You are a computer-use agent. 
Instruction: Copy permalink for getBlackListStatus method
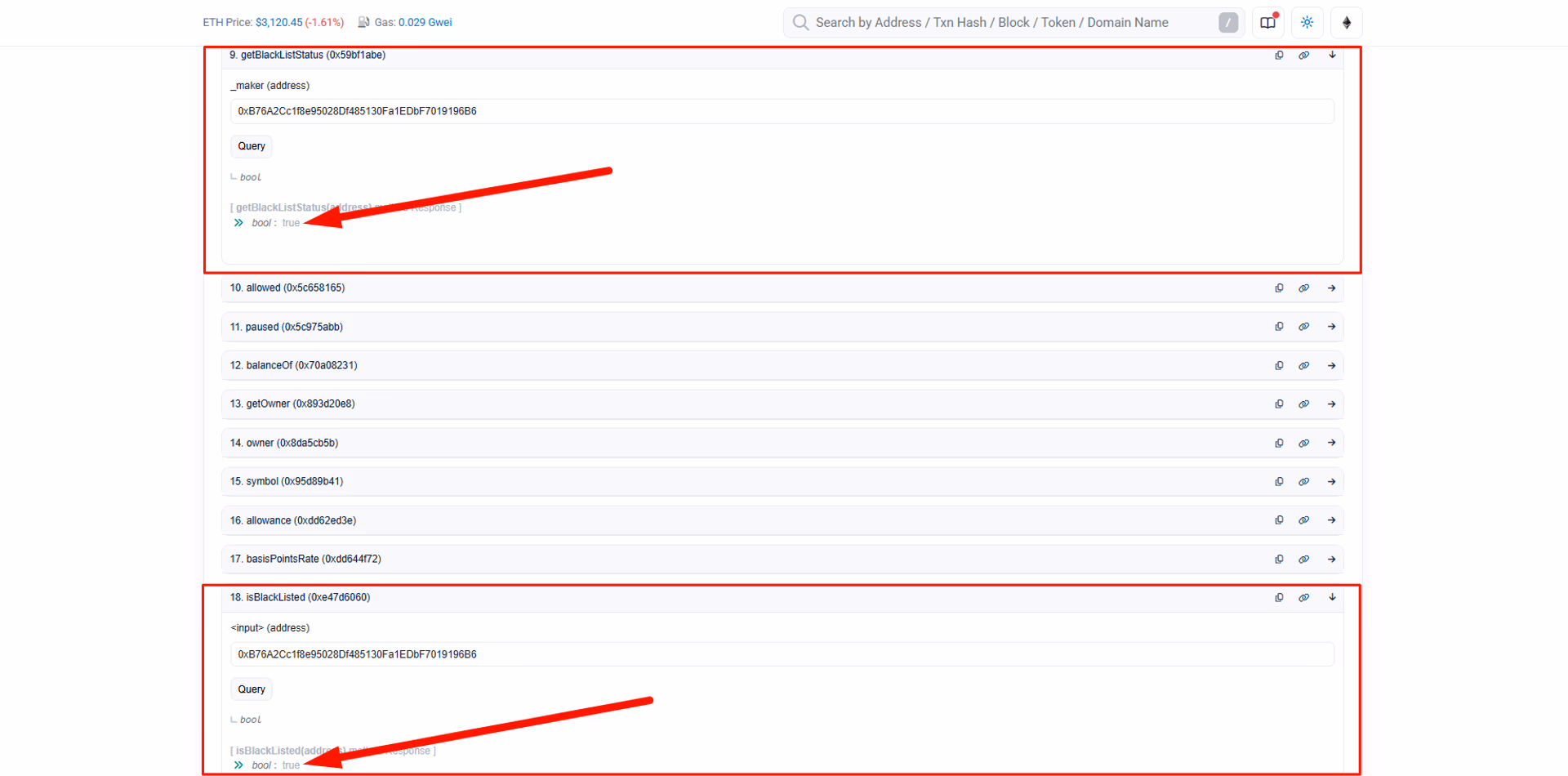1304,56
